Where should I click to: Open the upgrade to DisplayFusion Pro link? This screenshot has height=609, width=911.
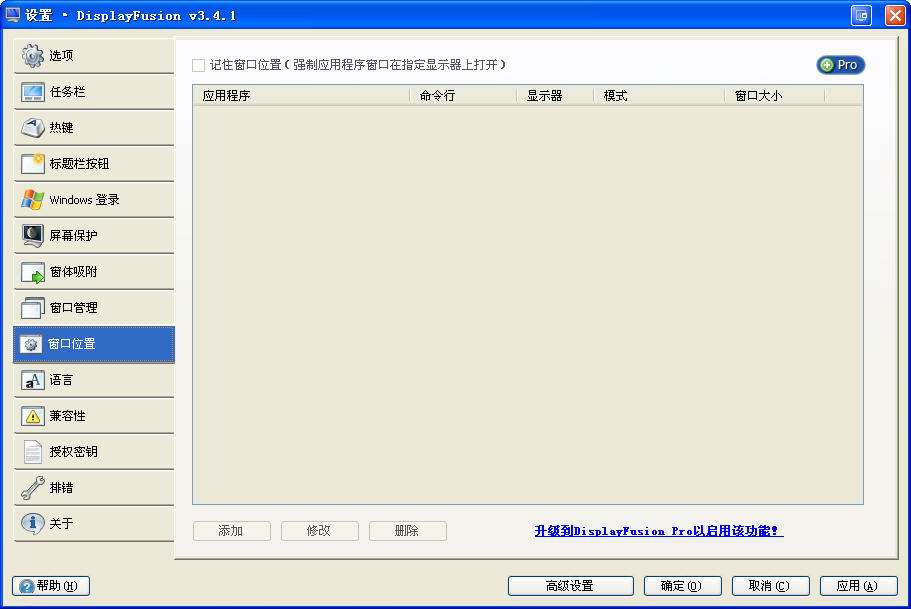tap(658, 531)
